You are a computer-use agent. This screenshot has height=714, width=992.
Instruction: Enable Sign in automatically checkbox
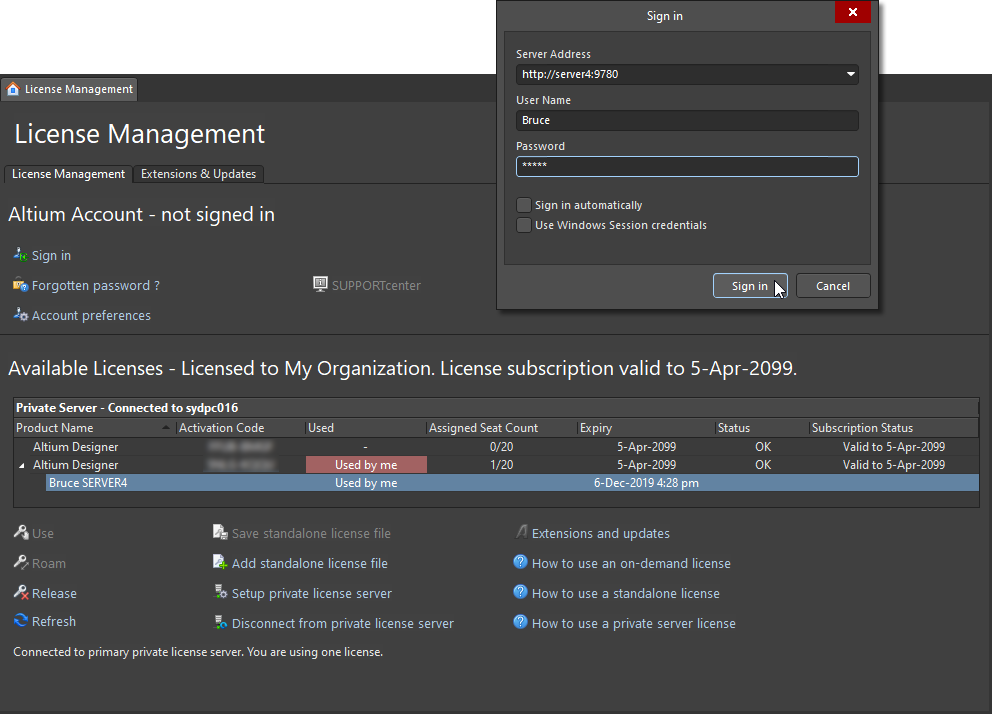(x=524, y=205)
